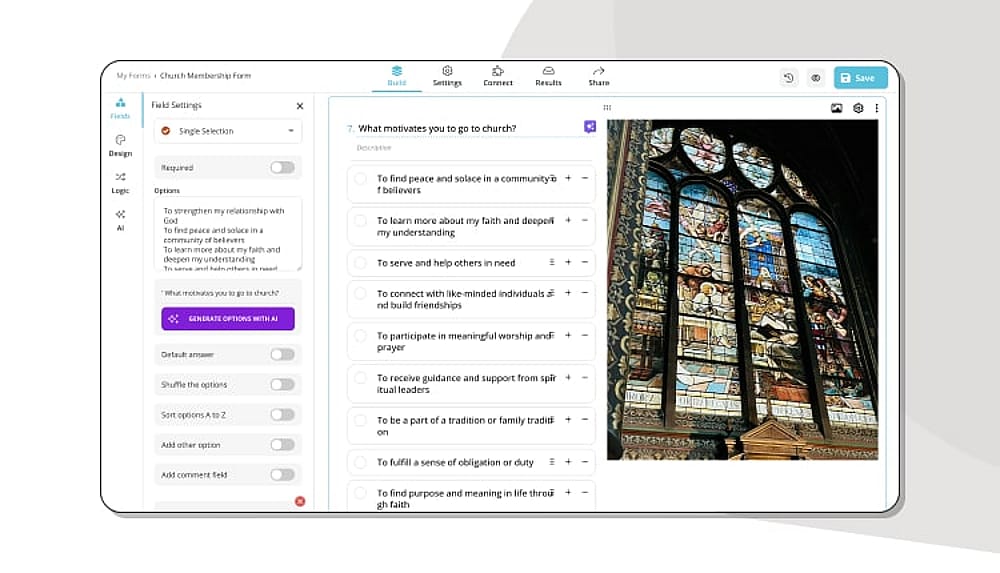The height and width of the screenshot is (573, 1000).
Task: Select radio 'To participate in meaningful worship'
Action: [360, 336]
